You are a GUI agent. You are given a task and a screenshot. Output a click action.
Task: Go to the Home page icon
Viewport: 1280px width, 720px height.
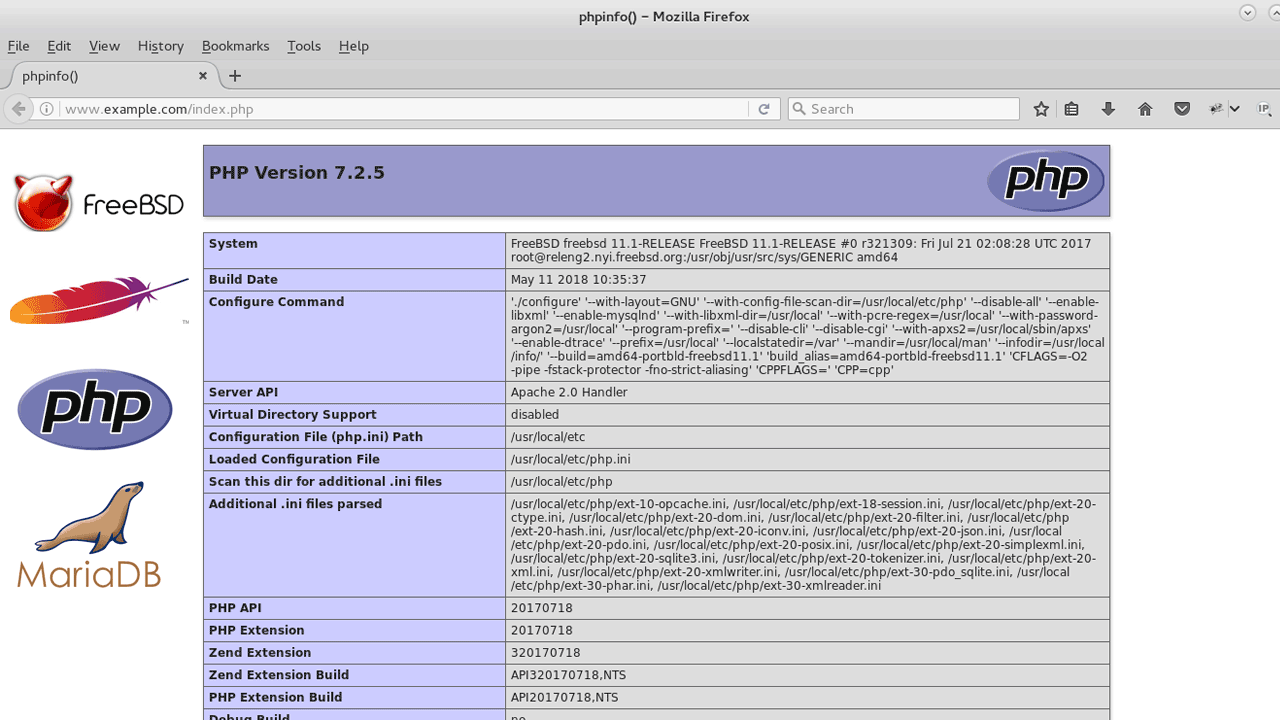click(1145, 109)
